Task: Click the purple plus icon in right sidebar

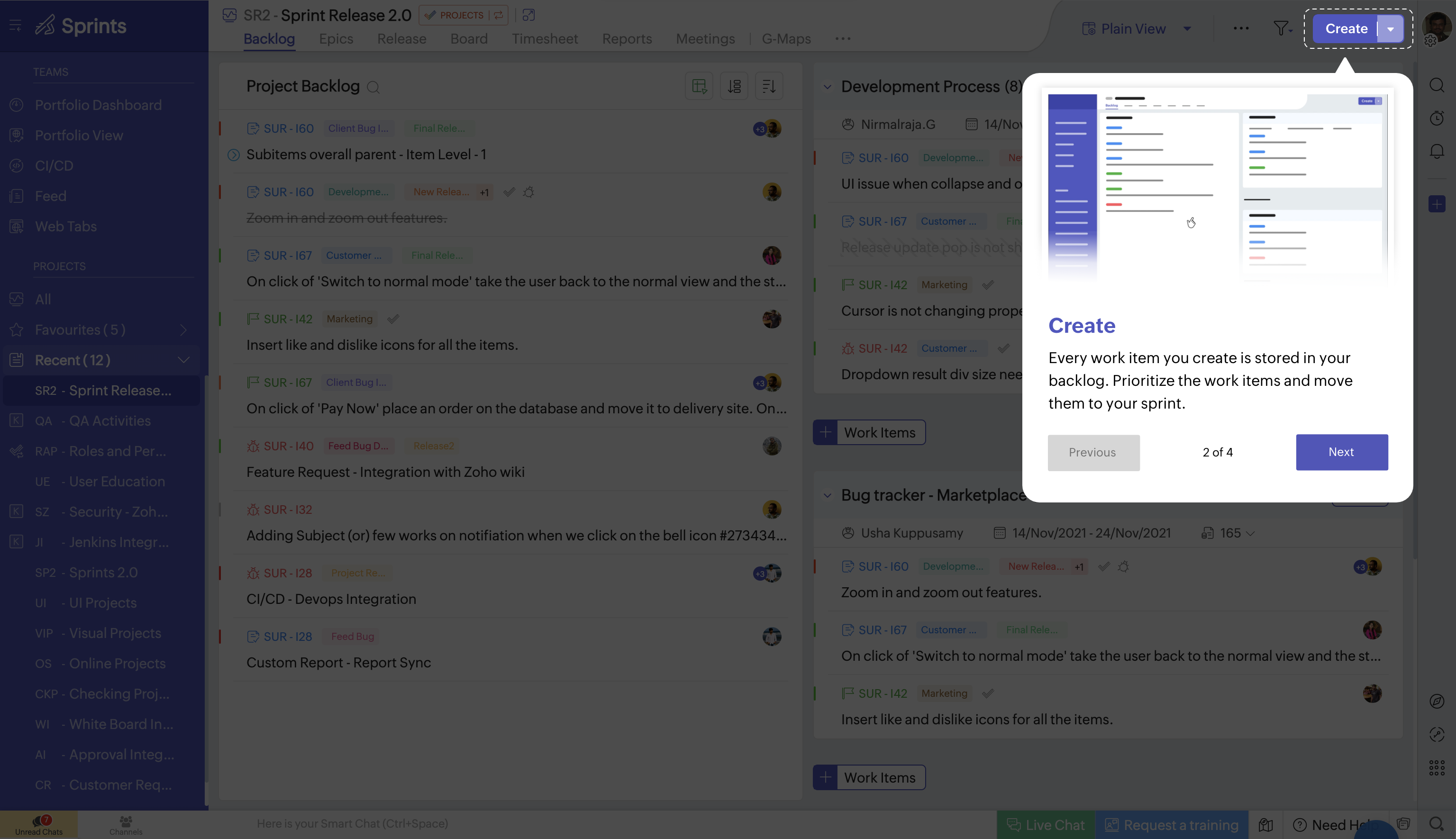Action: [x=1437, y=203]
